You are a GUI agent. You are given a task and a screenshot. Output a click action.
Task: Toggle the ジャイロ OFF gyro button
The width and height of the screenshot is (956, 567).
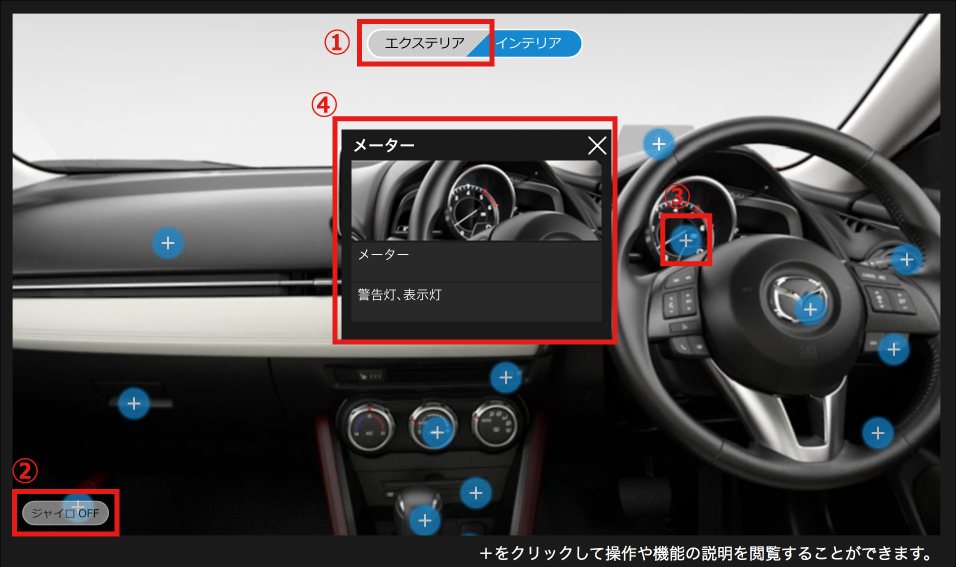pyautogui.click(x=66, y=513)
